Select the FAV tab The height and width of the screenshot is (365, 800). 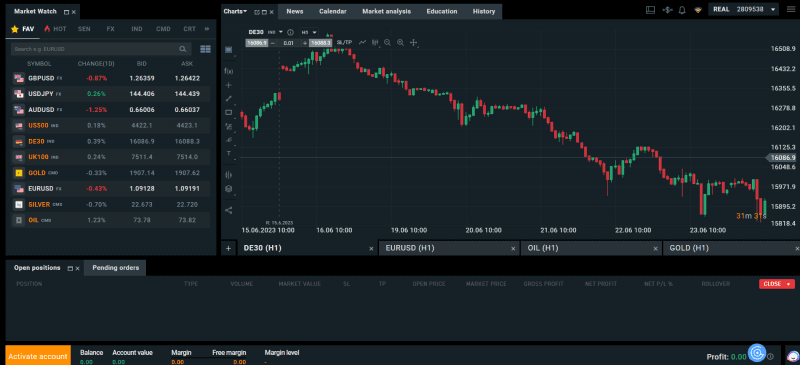(23, 29)
